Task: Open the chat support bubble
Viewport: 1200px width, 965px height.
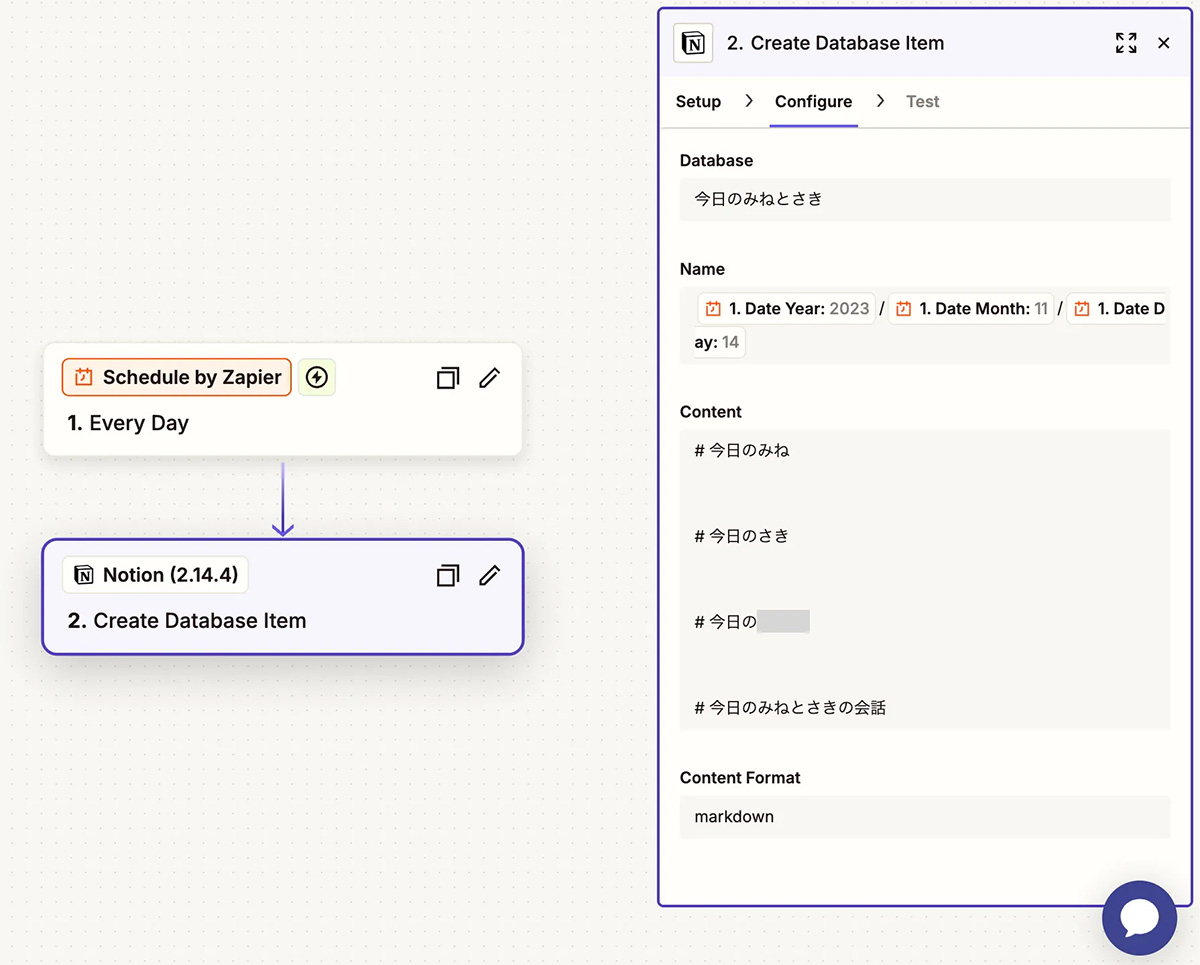Action: click(1139, 917)
